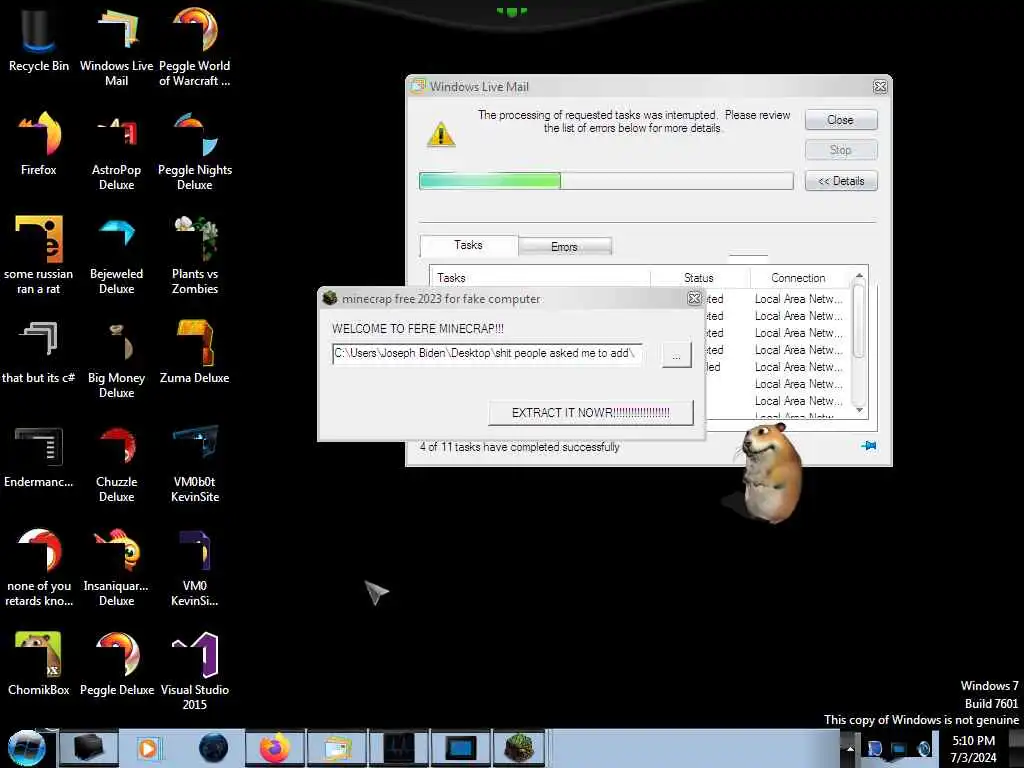This screenshot has height=768, width=1024.
Task: Click the black box taskbar icon
Action: click(x=88, y=748)
